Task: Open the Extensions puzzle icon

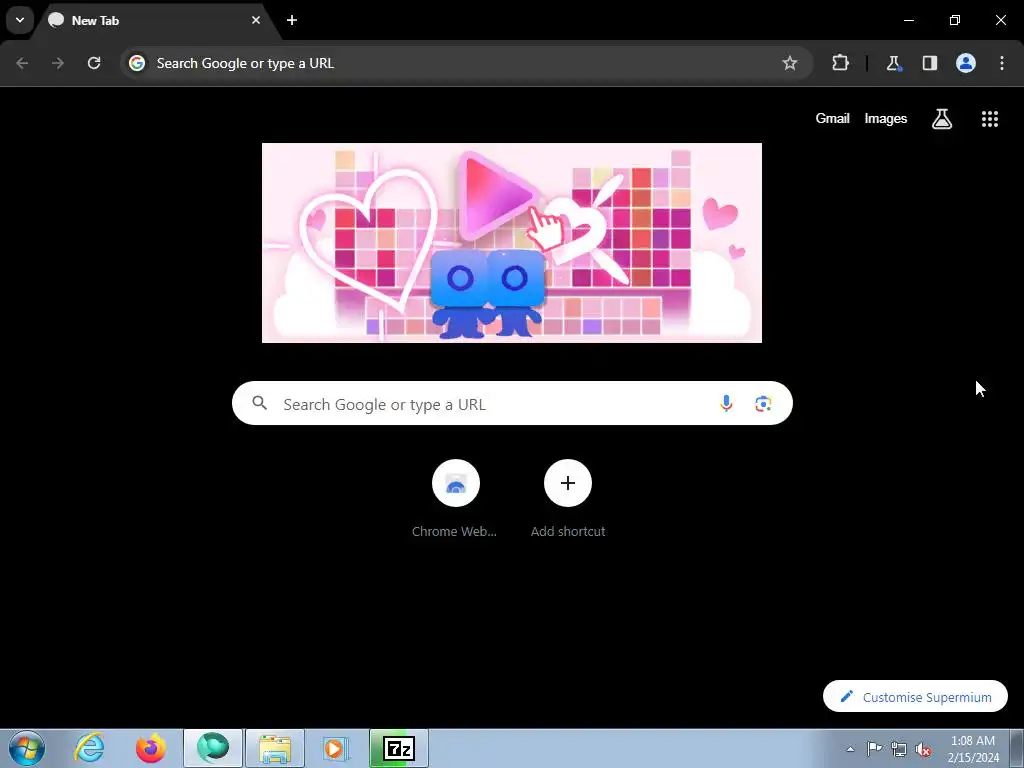Action: click(x=840, y=63)
